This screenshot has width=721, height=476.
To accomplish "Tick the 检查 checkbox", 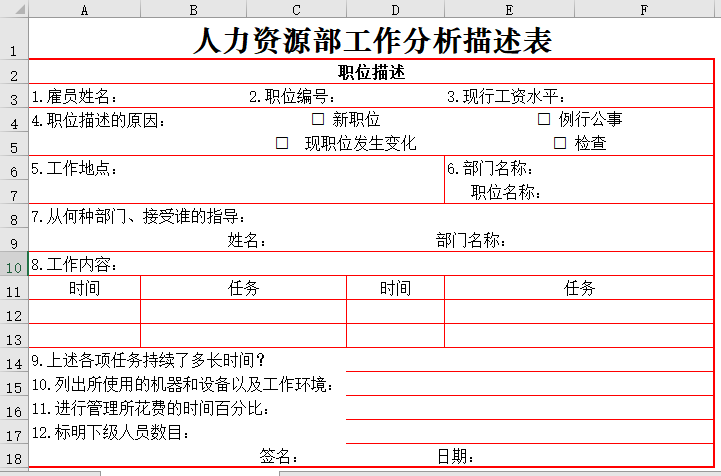I will [x=560, y=143].
